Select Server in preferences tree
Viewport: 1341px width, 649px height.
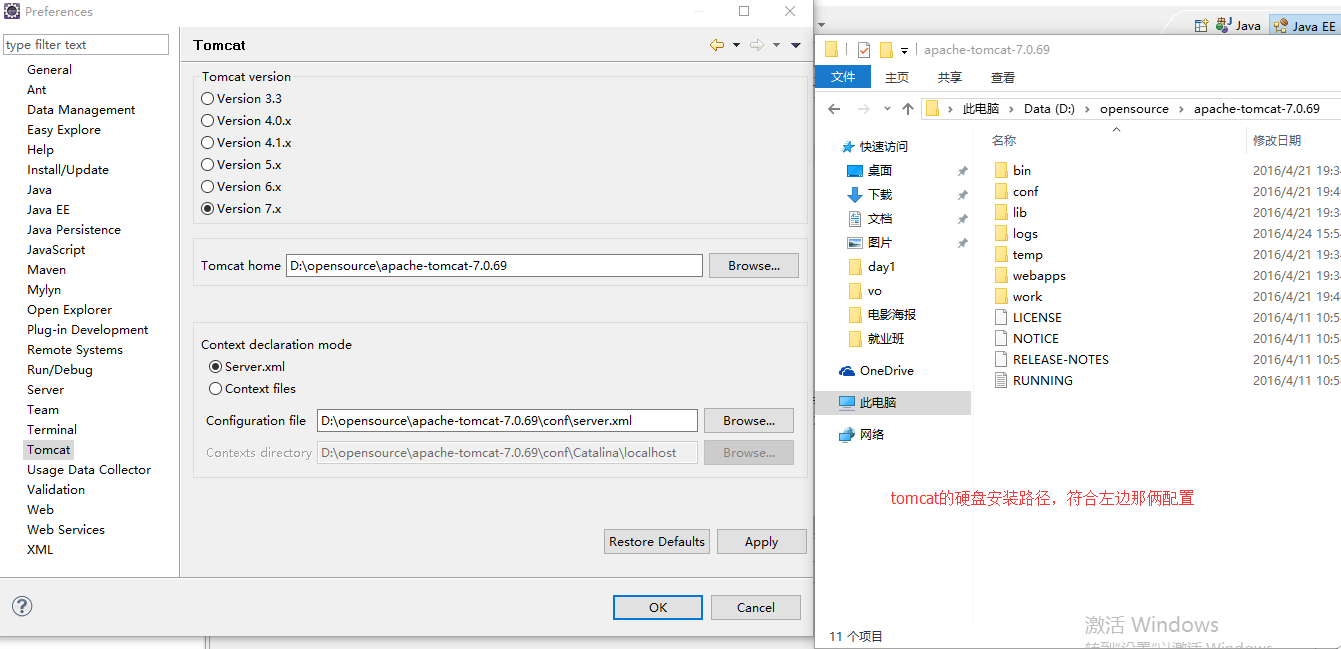pyautogui.click(x=45, y=390)
